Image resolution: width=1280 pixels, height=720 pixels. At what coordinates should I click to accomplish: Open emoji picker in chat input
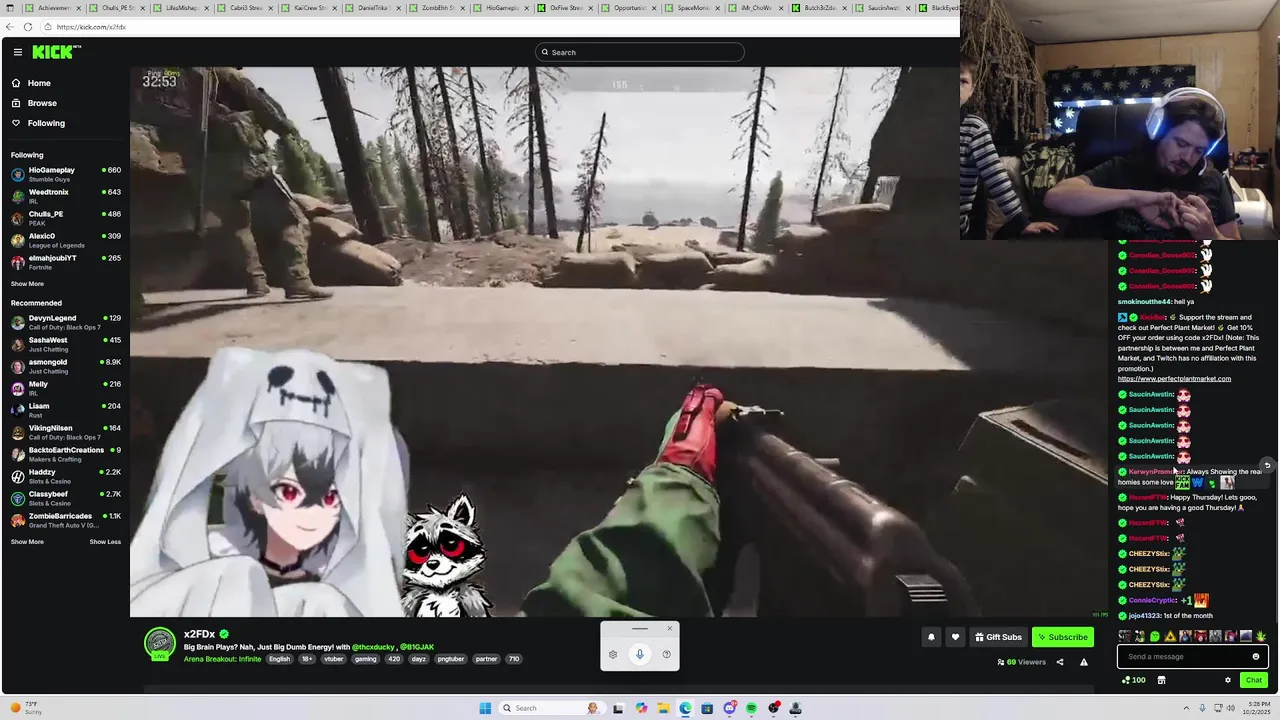click(1256, 657)
